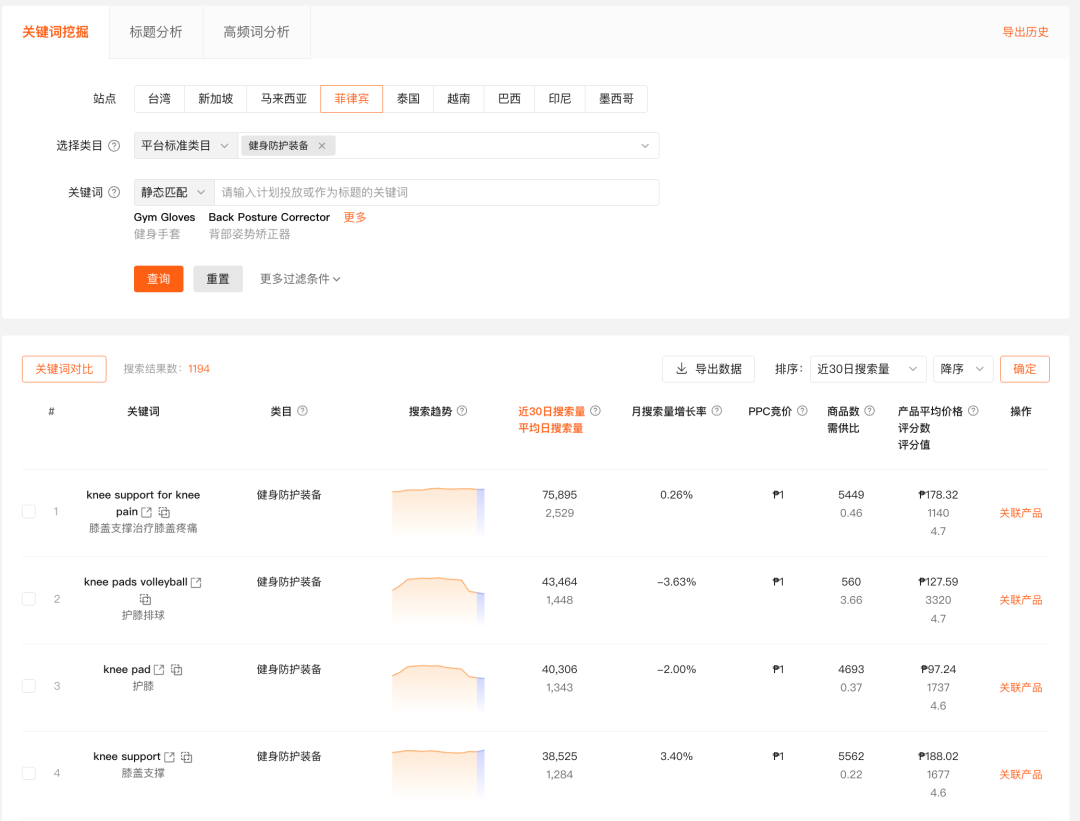Click search trend chart for knee pads volleyball
Image resolution: width=1080 pixels, height=821 pixels.
point(438,600)
